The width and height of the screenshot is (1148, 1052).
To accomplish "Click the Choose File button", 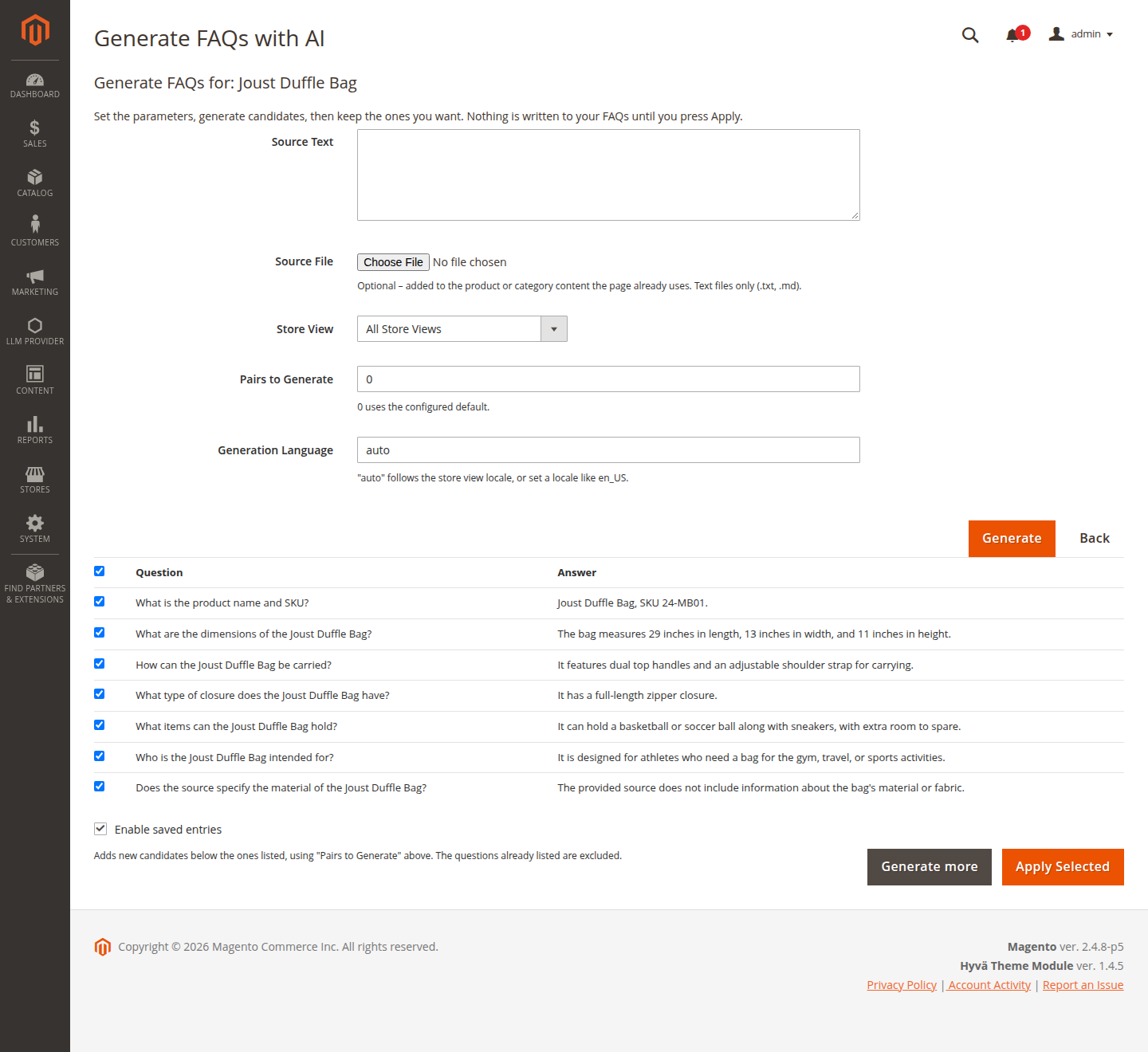I will click(x=393, y=262).
